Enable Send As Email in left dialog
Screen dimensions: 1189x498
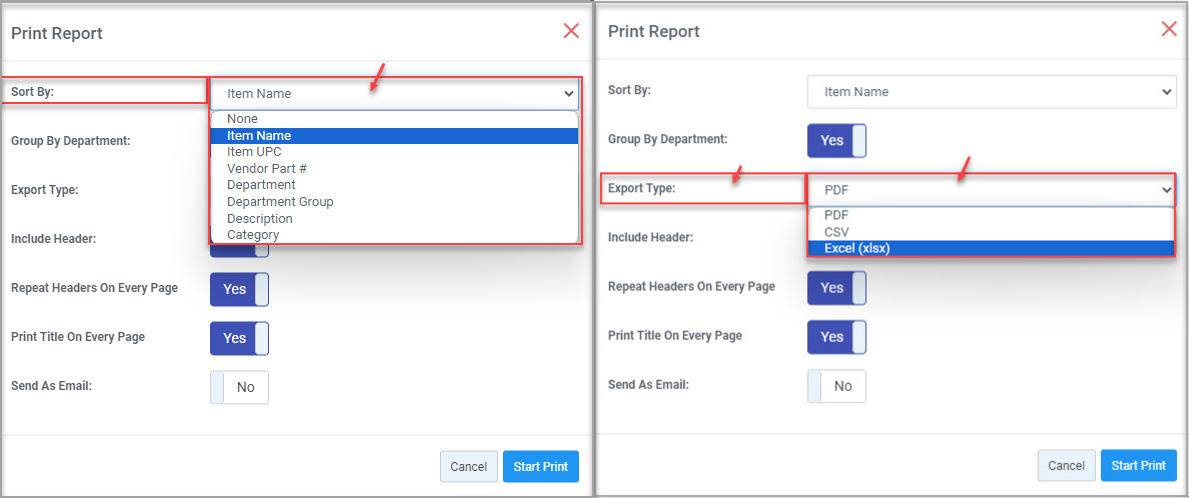click(x=239, y=387)
